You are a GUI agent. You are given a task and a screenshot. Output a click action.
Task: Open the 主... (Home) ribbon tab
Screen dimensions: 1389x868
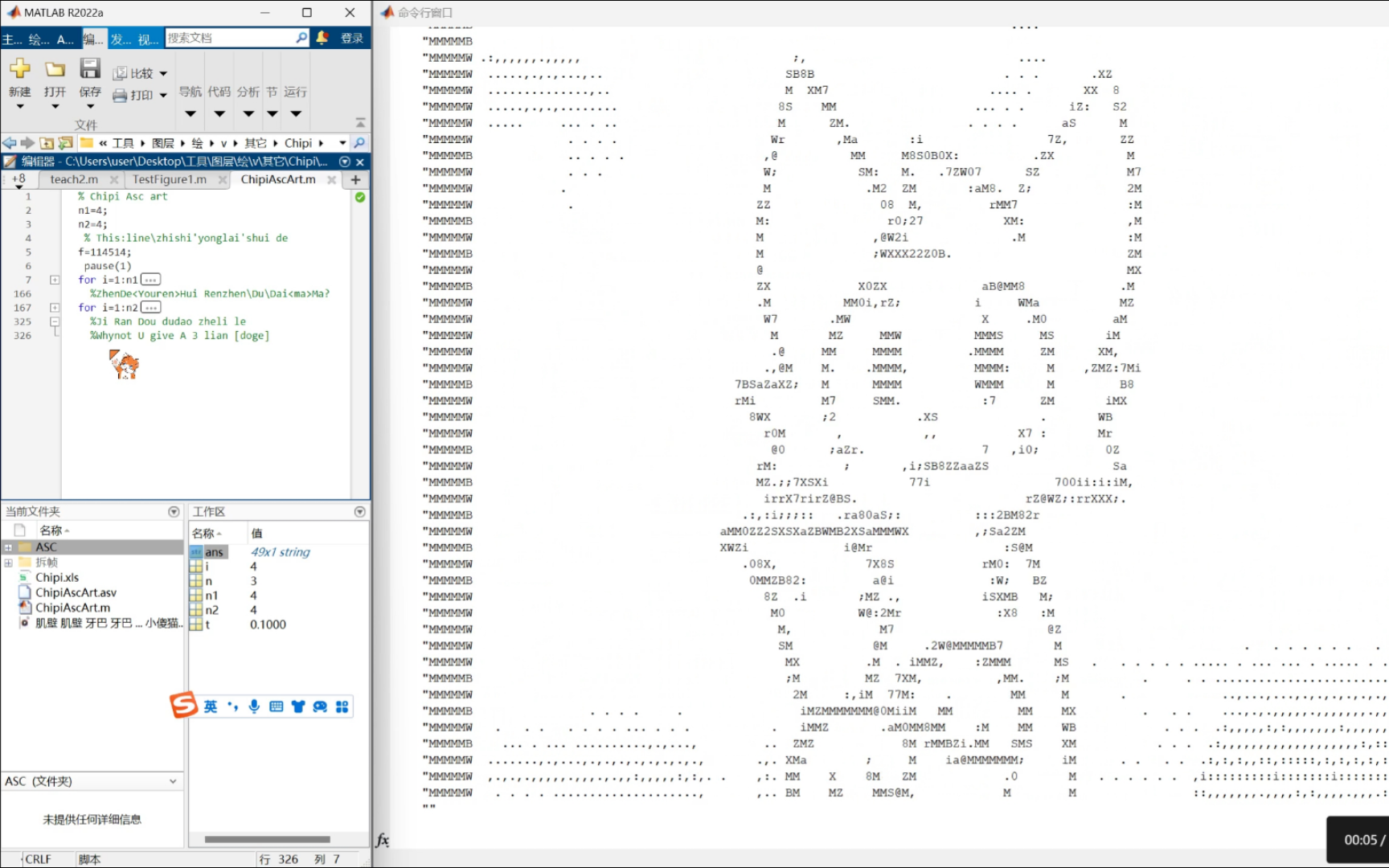(x=11, y=39)
